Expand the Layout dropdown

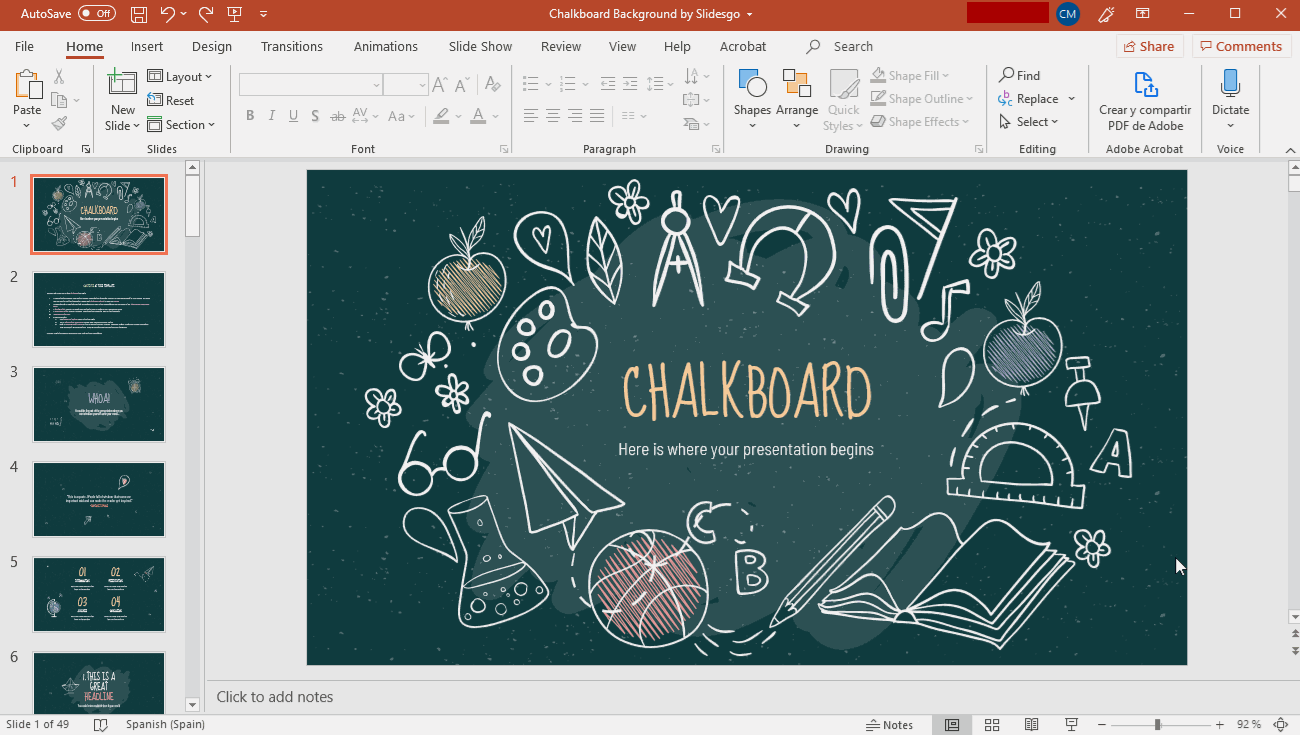click(181, 77)
